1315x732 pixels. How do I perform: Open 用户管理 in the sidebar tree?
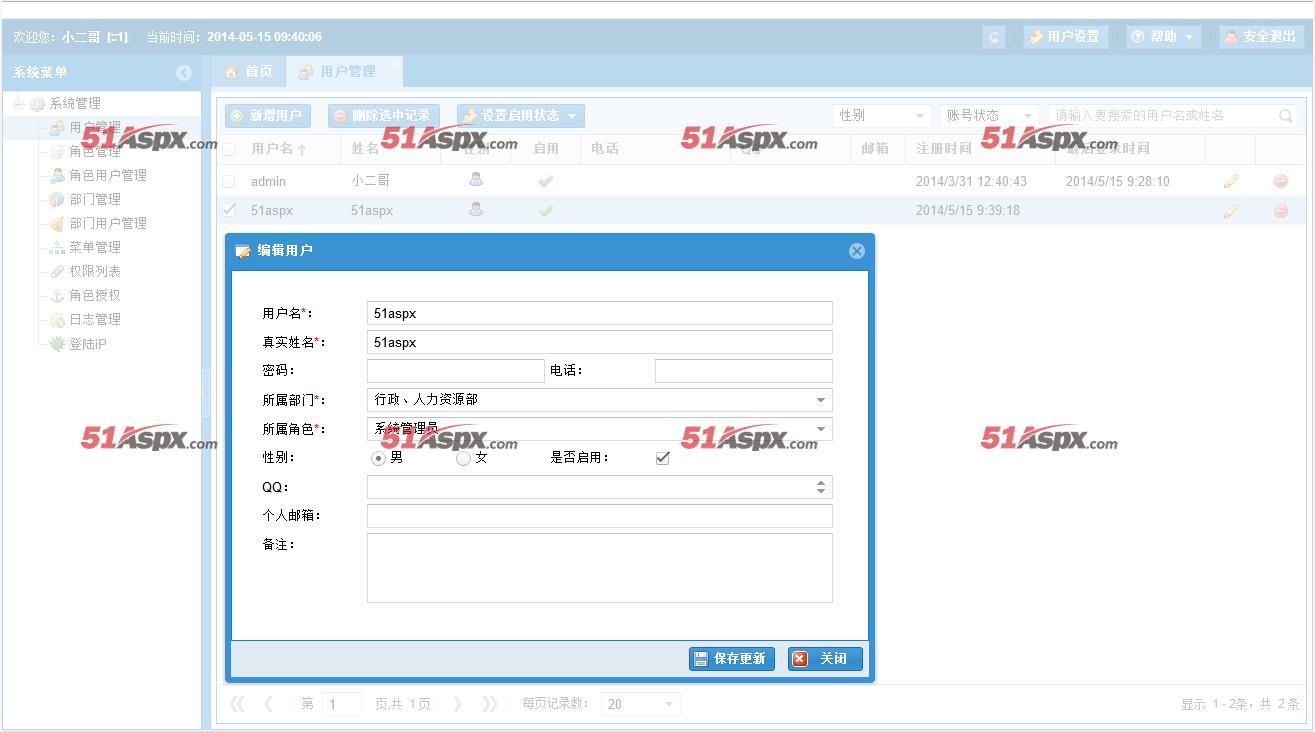(x=94, y=127)
